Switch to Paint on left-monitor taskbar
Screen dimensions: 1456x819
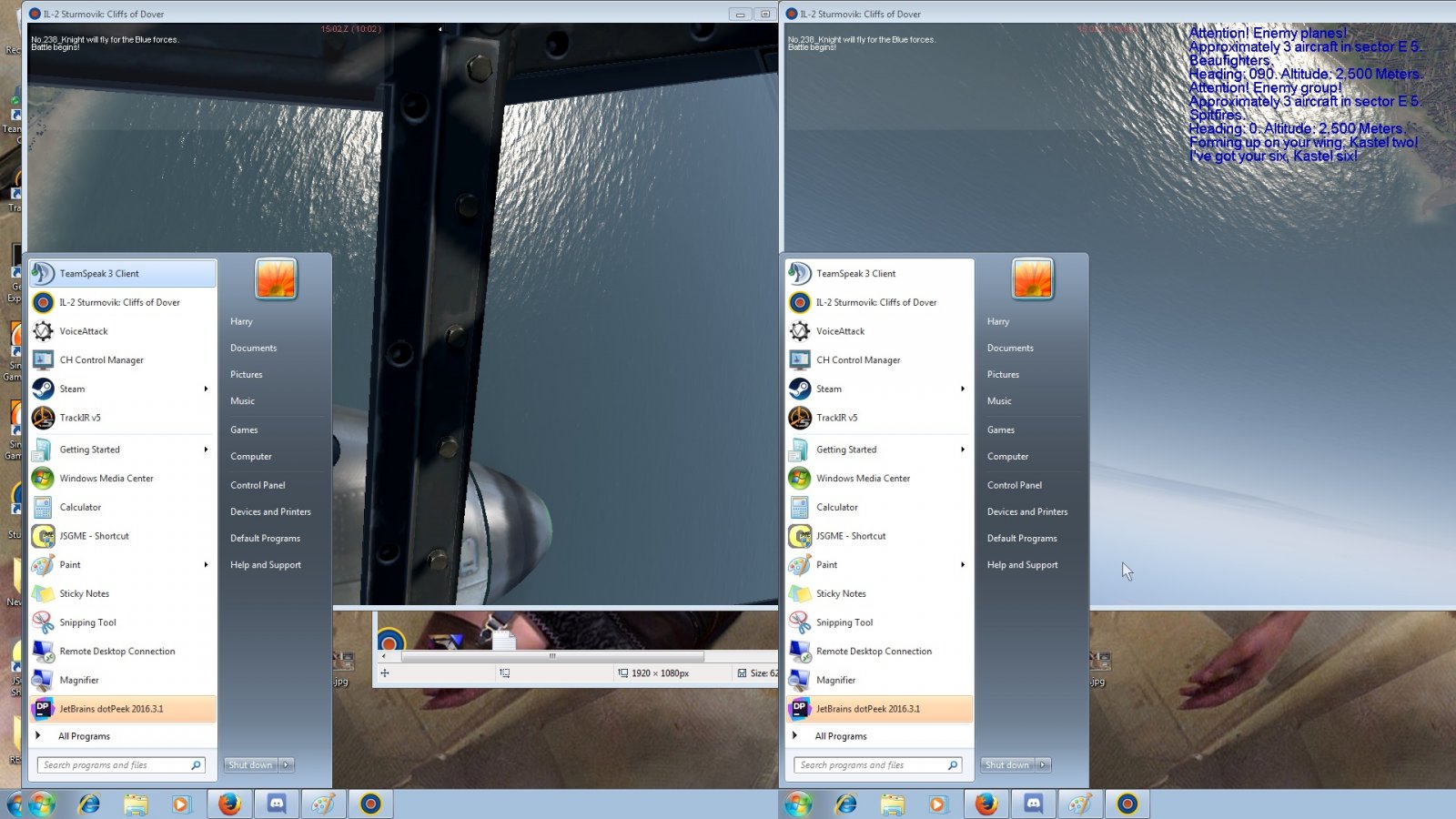(324, 804)
